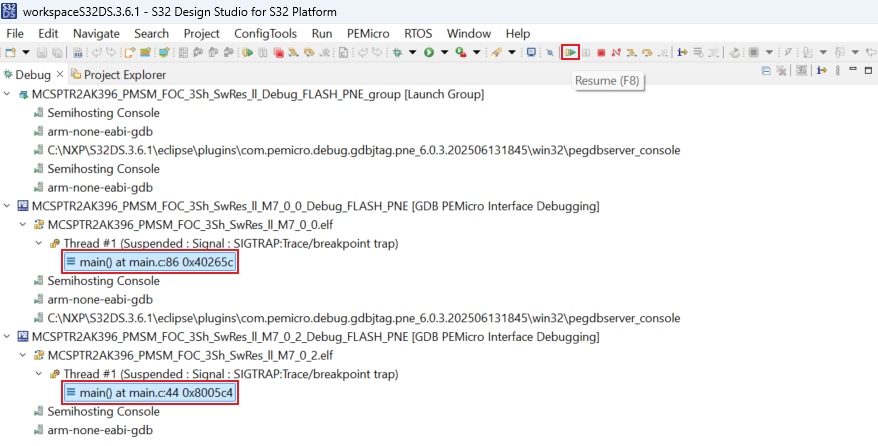
Task: Select stack frame main() at main.c:44
Action: pyautogui.click(x=149, y=393)
